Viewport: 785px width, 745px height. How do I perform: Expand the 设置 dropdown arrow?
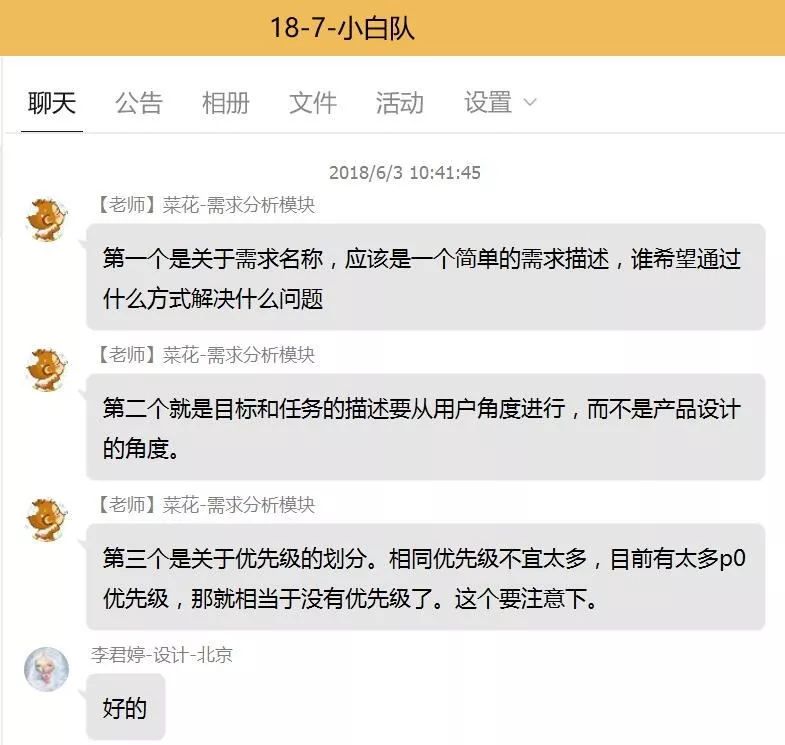tap(530, 103)
